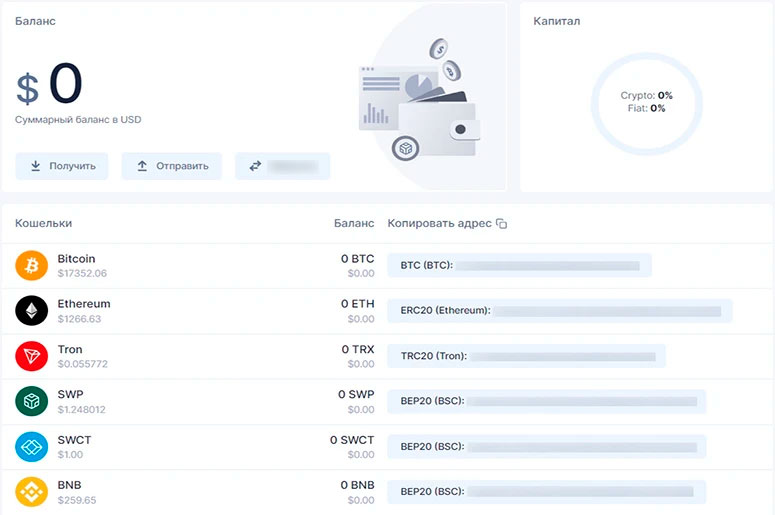Copy the BTC (BTC) wallet address

pos(519,266)
